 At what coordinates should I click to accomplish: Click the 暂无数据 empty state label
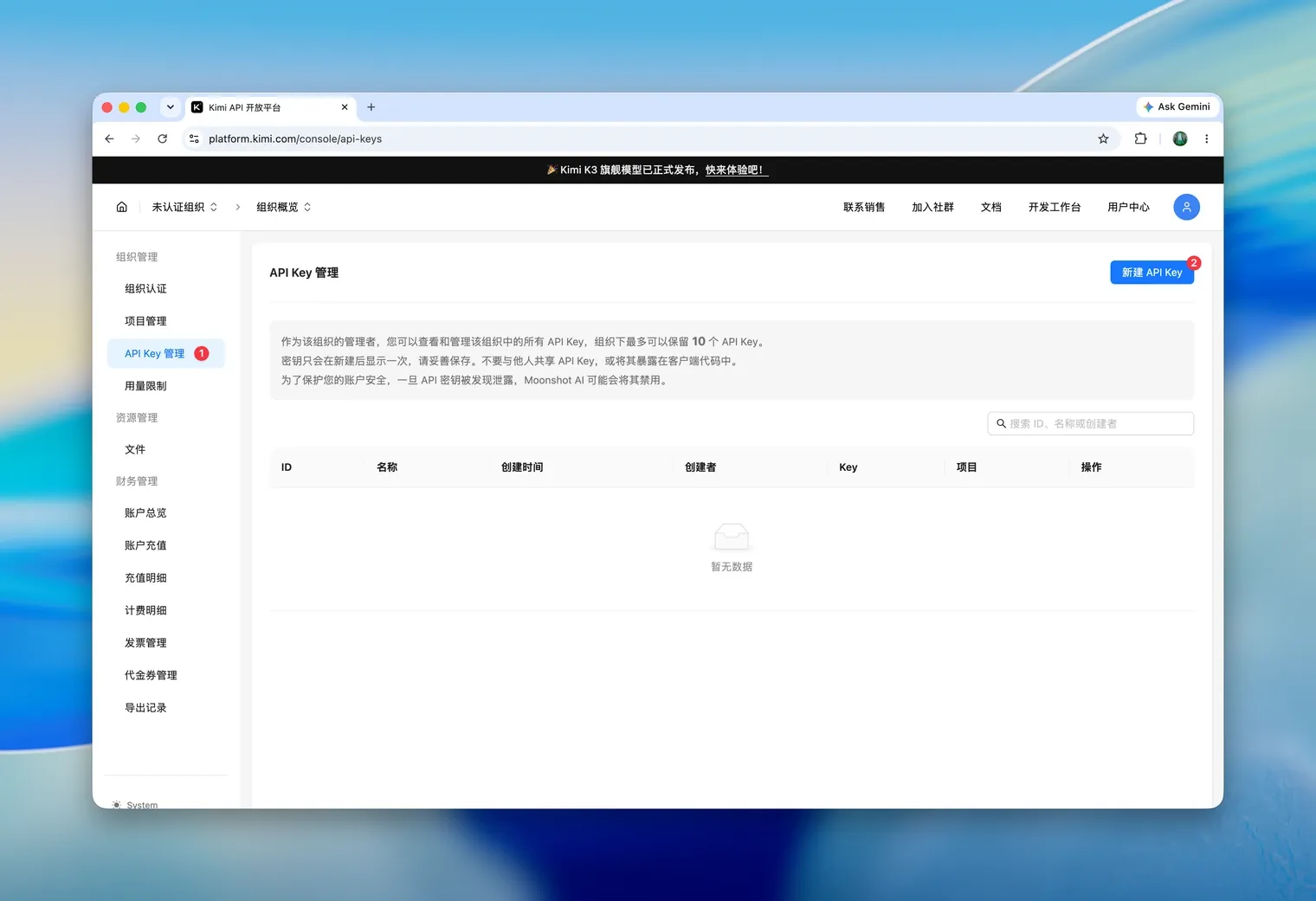[732, 567]
